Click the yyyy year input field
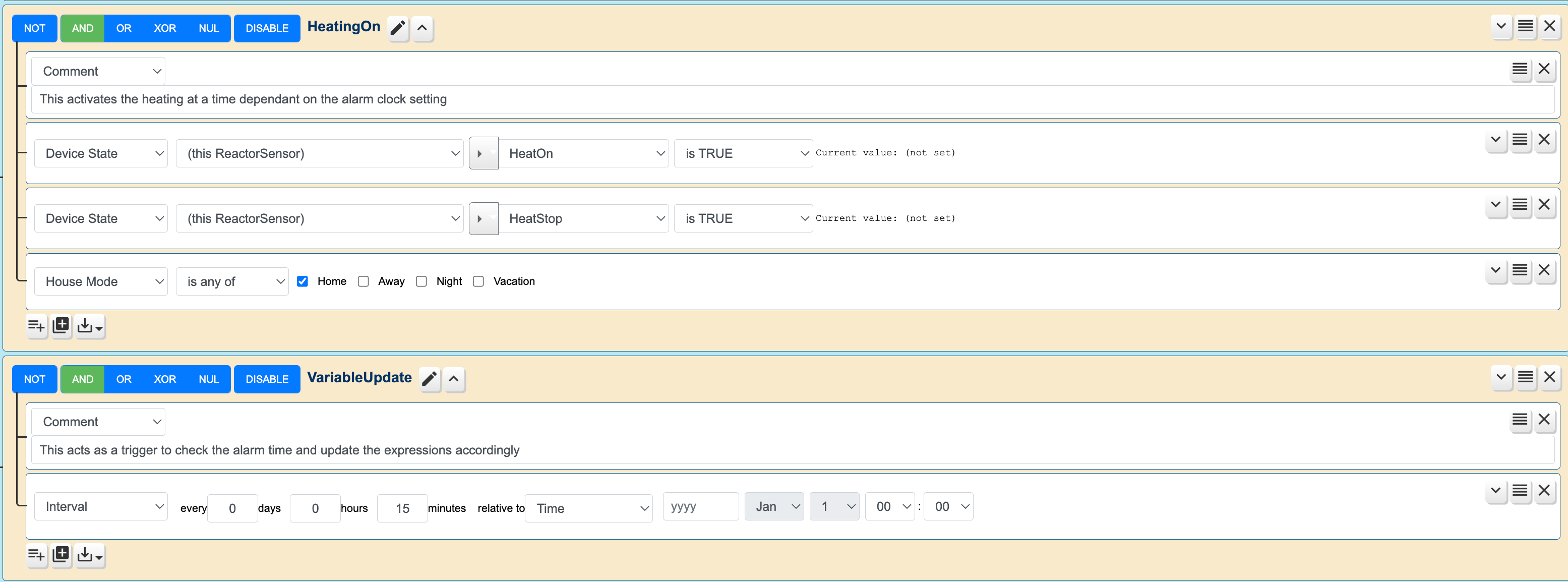 click(x=700, y=506)
